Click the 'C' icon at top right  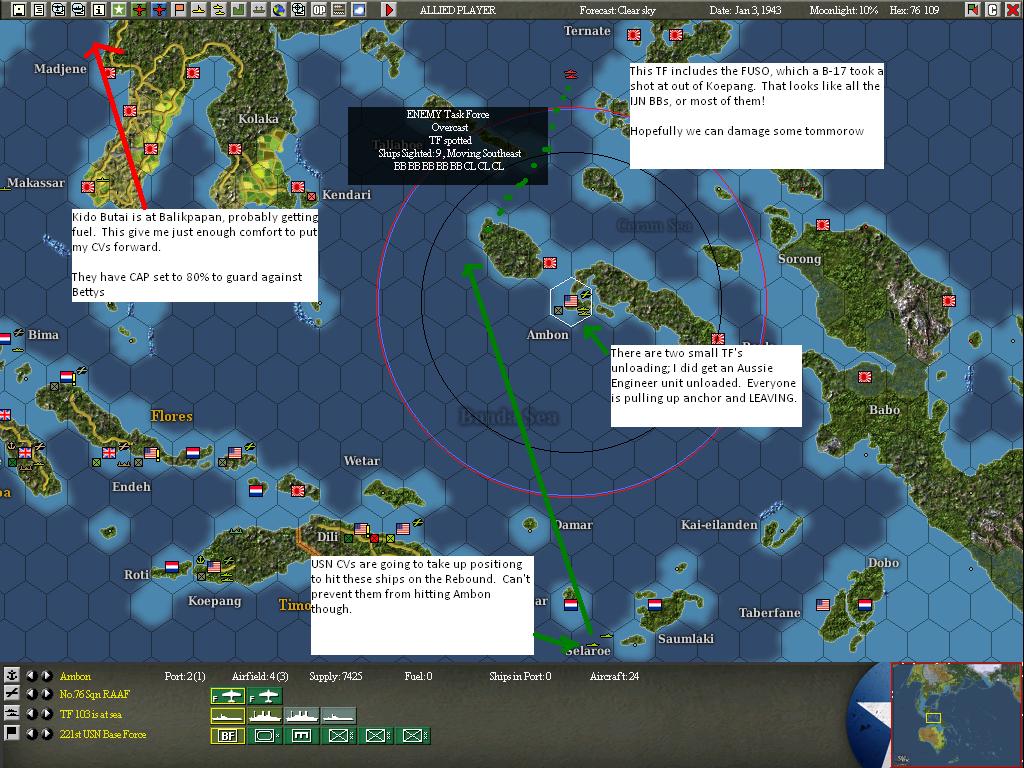(992, 10)
